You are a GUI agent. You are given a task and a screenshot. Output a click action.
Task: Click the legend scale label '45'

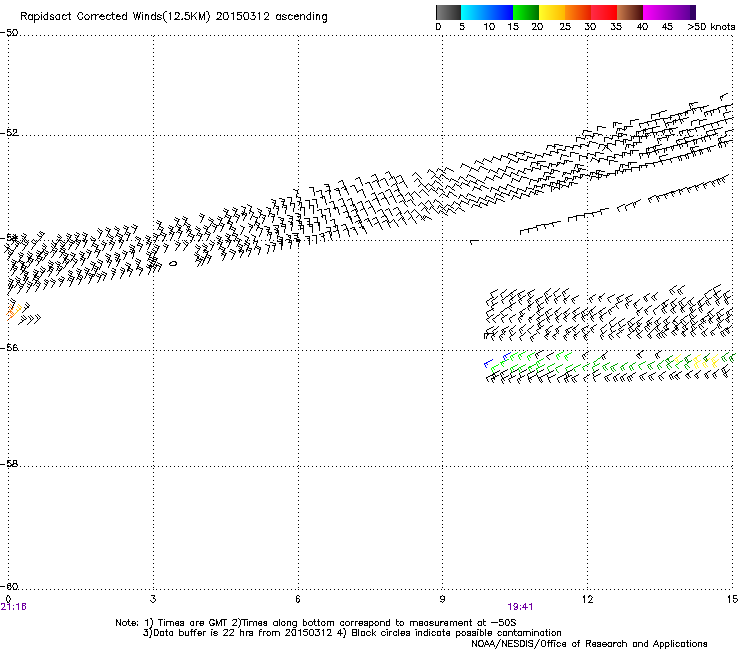[667, 27]
